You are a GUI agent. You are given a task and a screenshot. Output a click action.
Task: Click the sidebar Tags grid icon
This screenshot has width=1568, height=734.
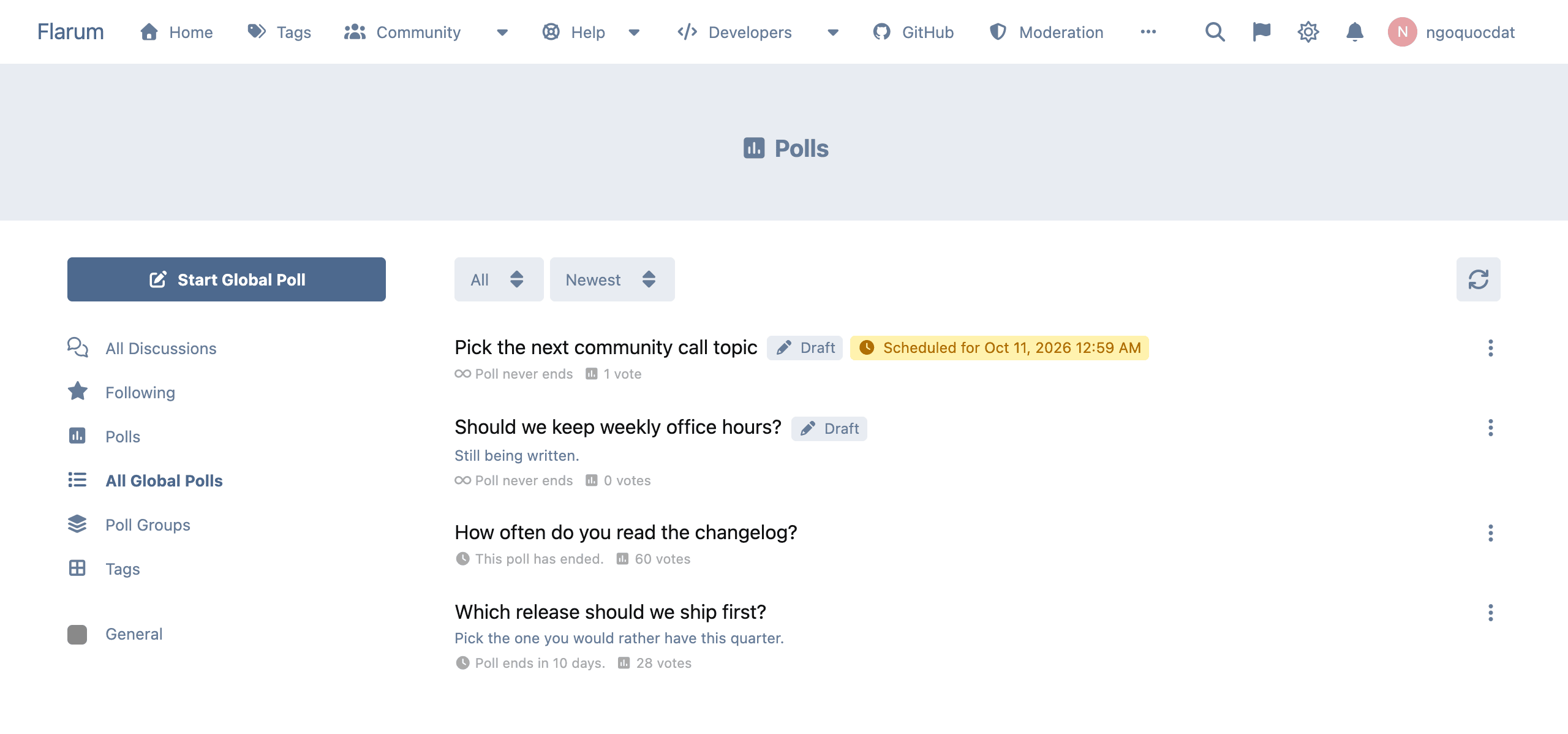(77, 568)
